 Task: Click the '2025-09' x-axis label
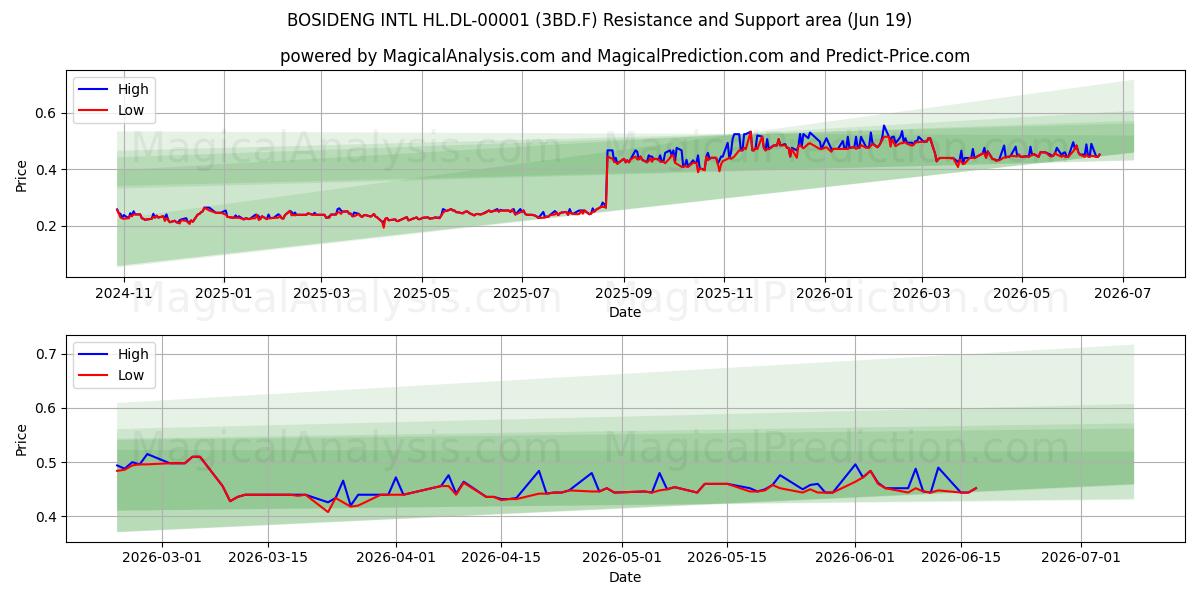624,294
